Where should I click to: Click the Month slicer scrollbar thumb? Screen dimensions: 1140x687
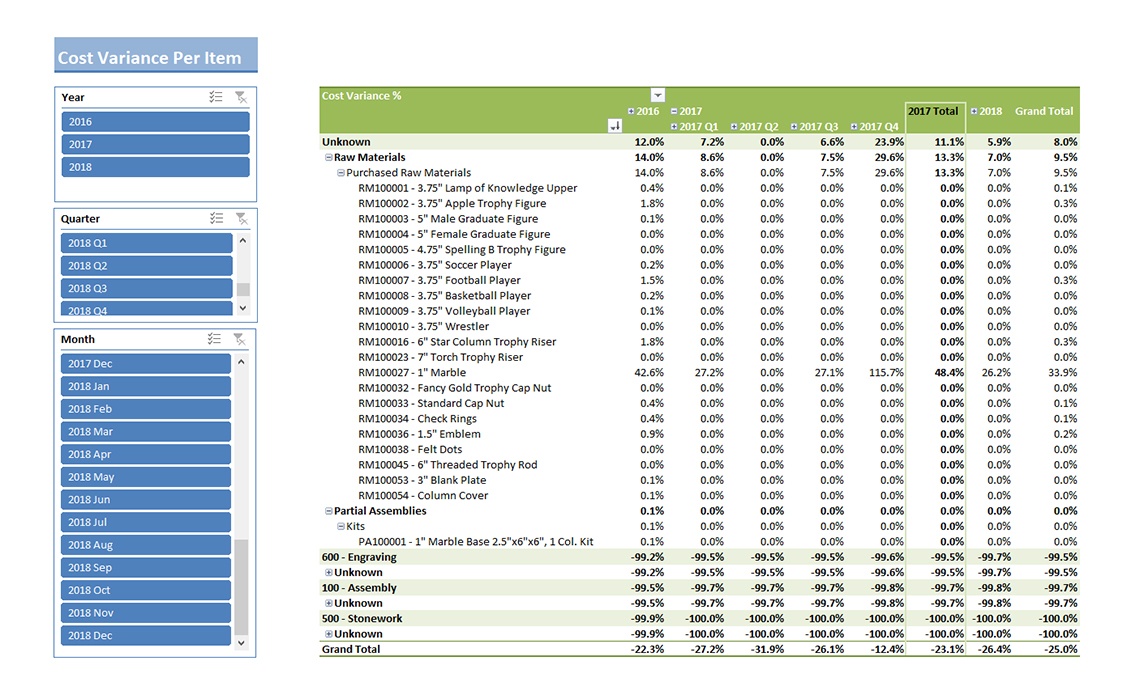(x=241, y=587)
